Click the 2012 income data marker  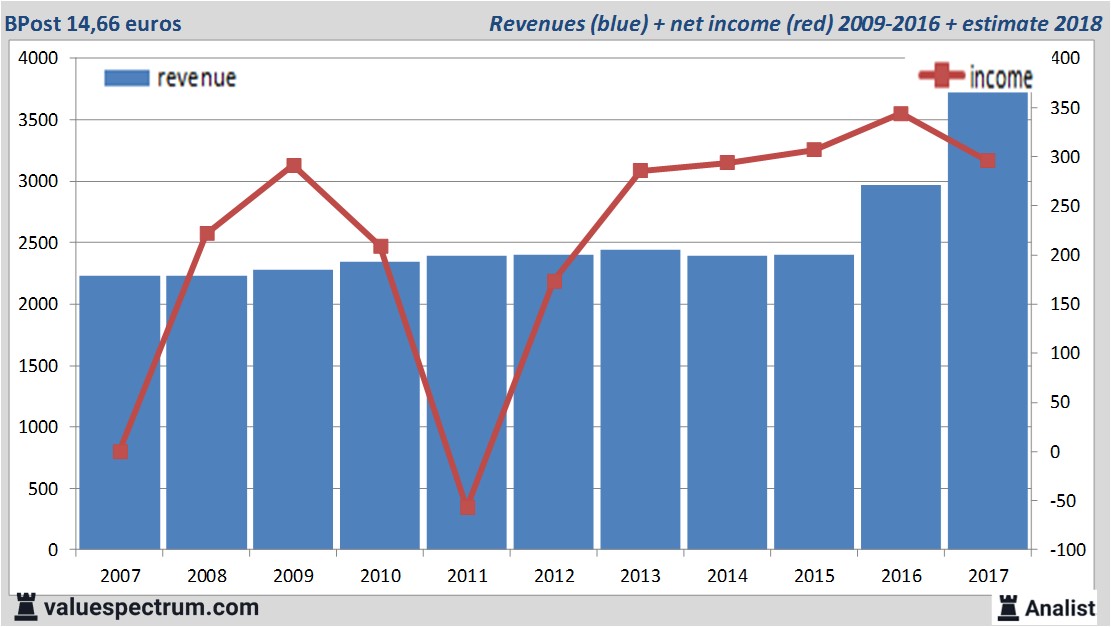[x=554, y=282]
